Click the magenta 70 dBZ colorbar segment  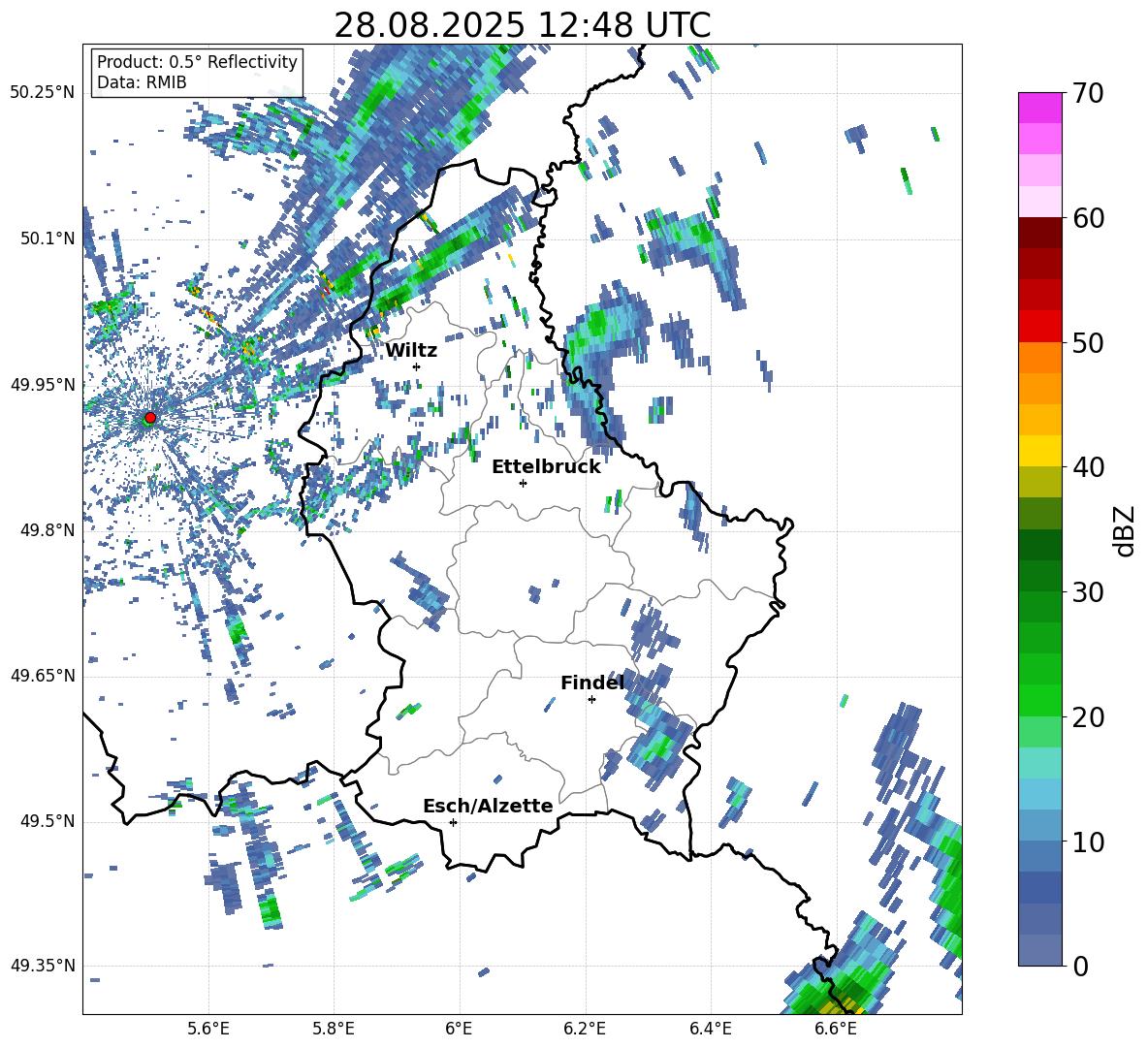click(x=1039, y=108)
